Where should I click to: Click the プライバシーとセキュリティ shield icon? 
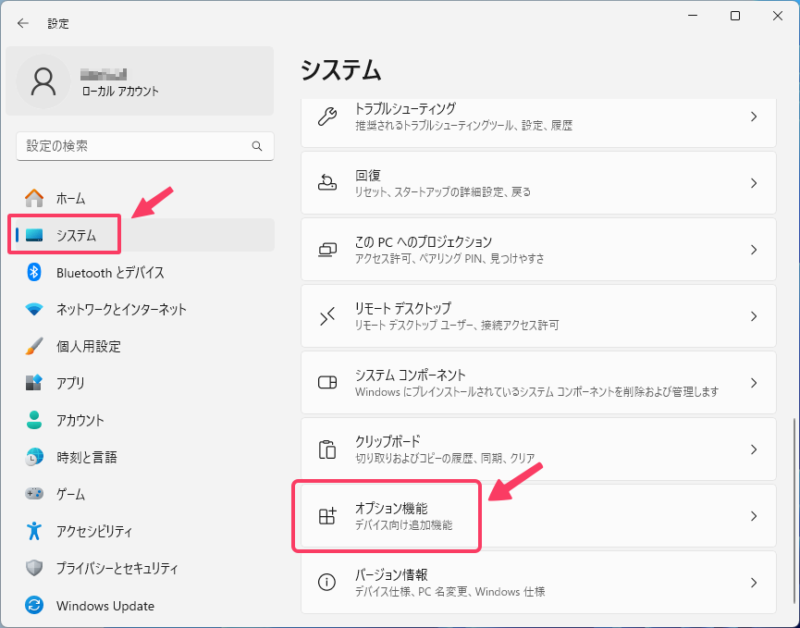coord(34,568)
